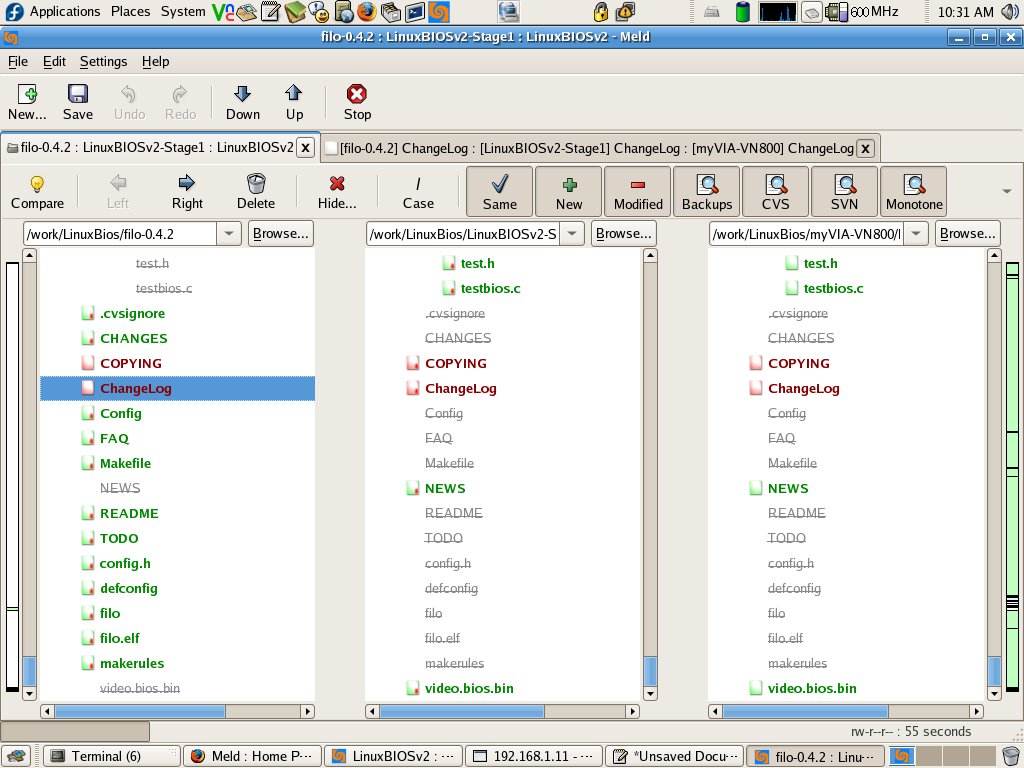
Task: Select makerules in the filo-0.4.2 pane
Action: [x=132, y=664]
